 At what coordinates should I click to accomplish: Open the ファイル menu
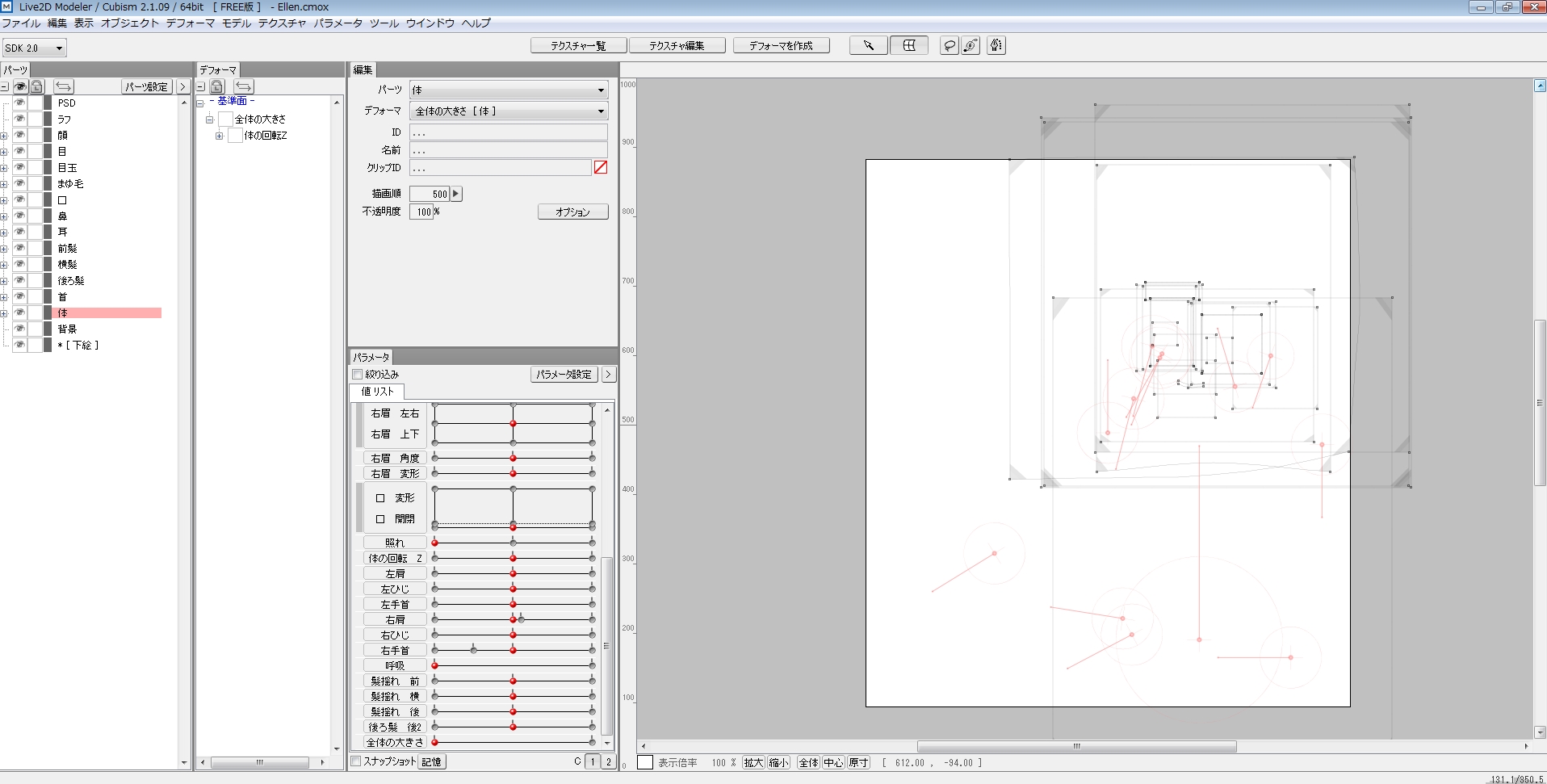[21, 23]
